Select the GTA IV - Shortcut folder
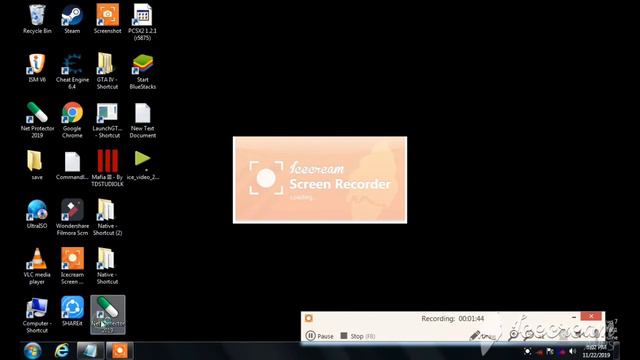This screenshot has height=360, width=640. (107, 71)
